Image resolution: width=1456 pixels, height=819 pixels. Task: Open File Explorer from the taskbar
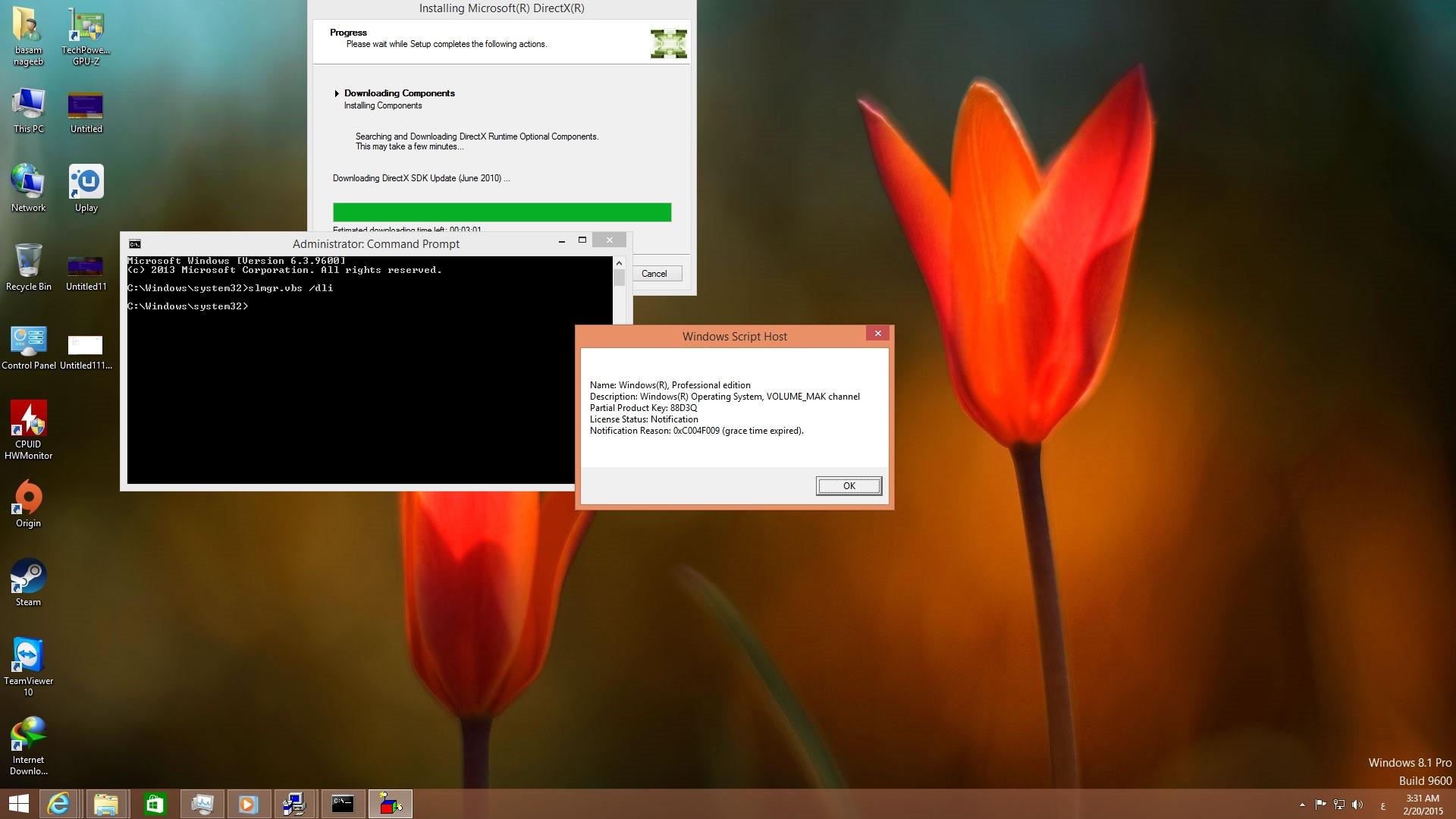pos(106,804)
